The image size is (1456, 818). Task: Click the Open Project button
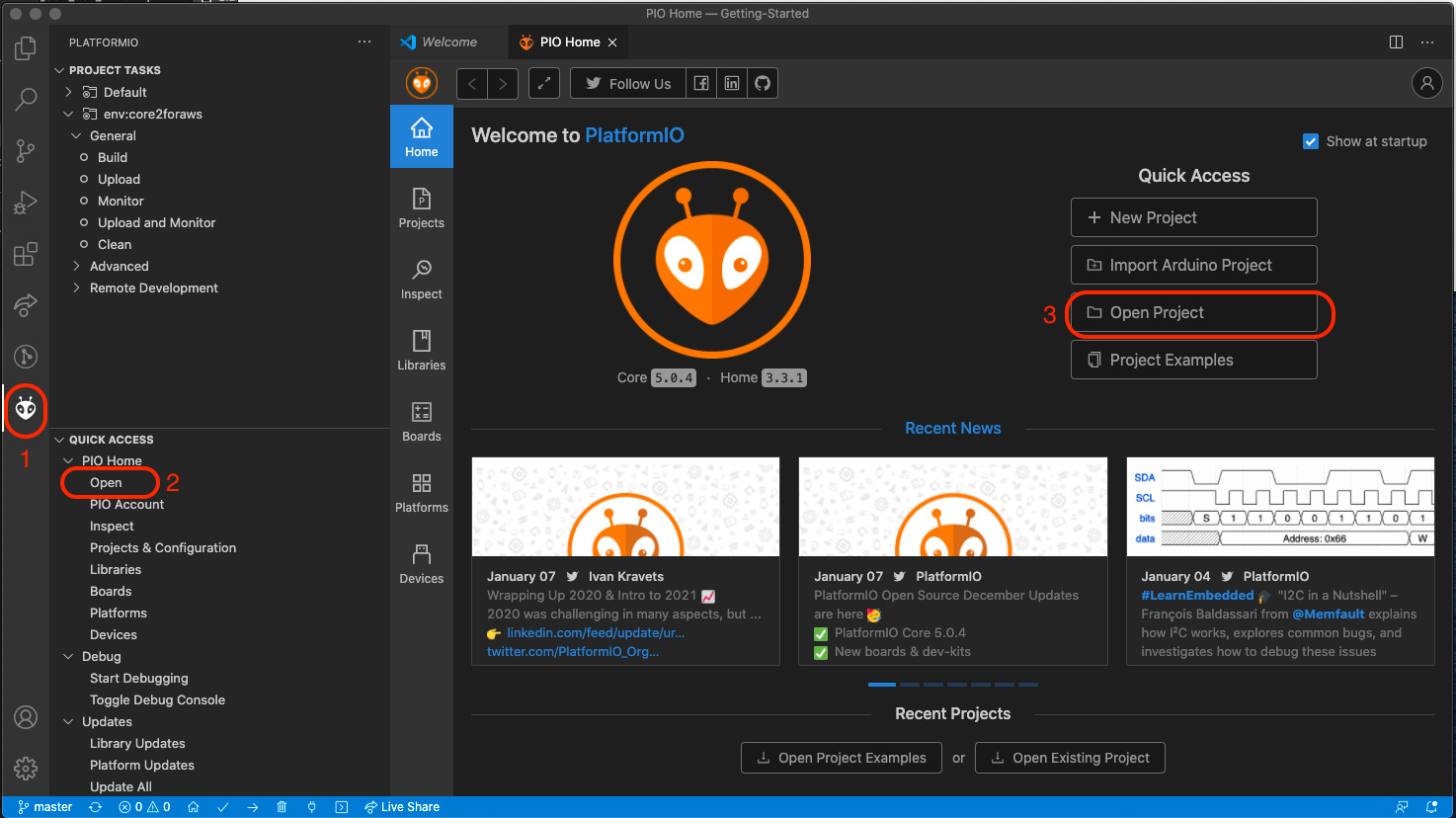click(x=1193, y=312)
